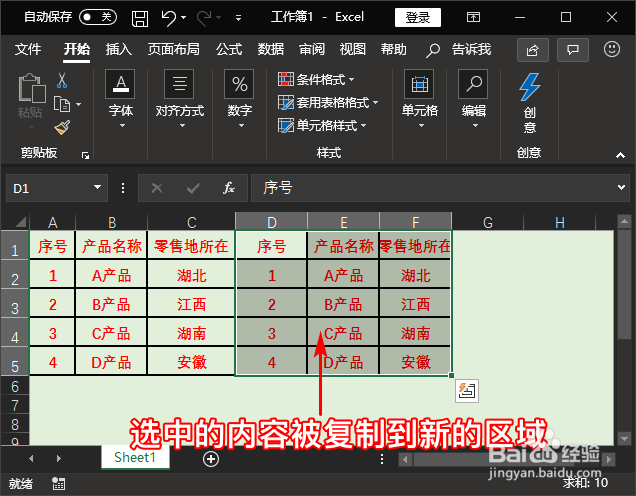This screenshot has width=636, height=496.
Task: Click the Redo icon
Action: (204, 18)
